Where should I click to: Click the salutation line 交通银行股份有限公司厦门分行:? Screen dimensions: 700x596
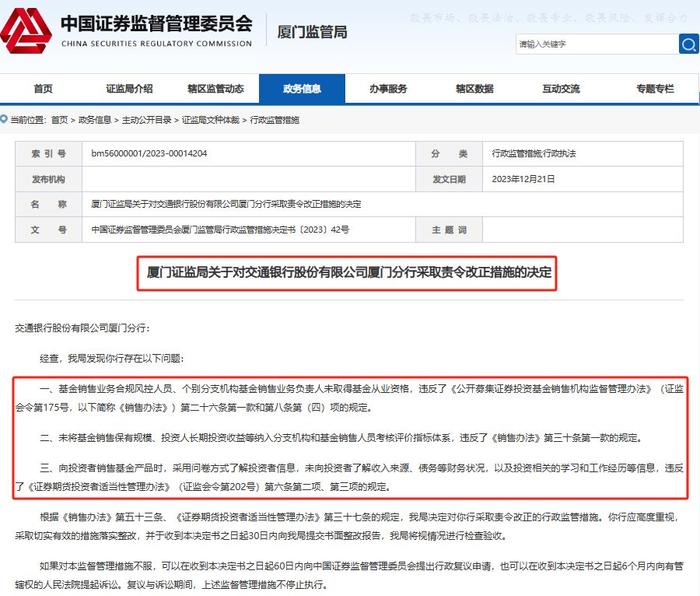click(x=83, y=328)
